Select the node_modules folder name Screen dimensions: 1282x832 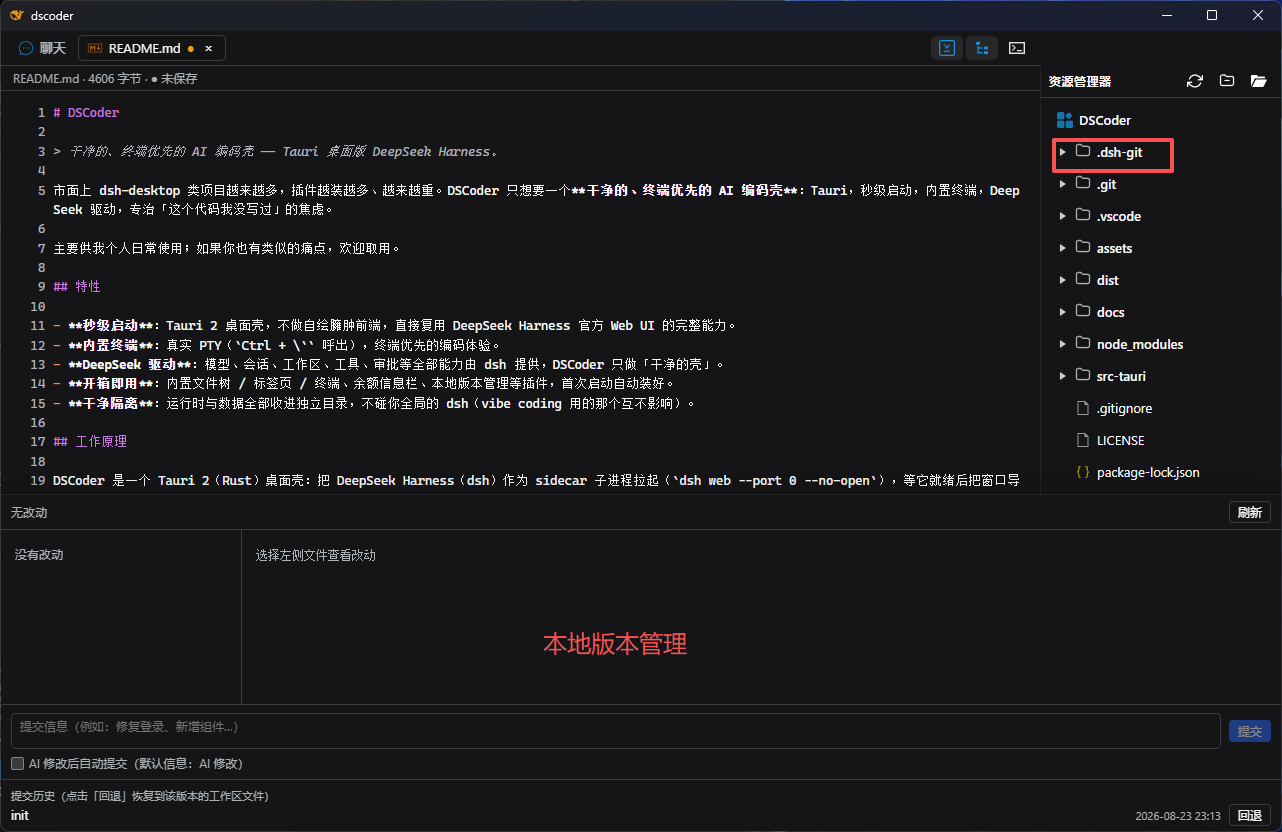point(1140,344)
